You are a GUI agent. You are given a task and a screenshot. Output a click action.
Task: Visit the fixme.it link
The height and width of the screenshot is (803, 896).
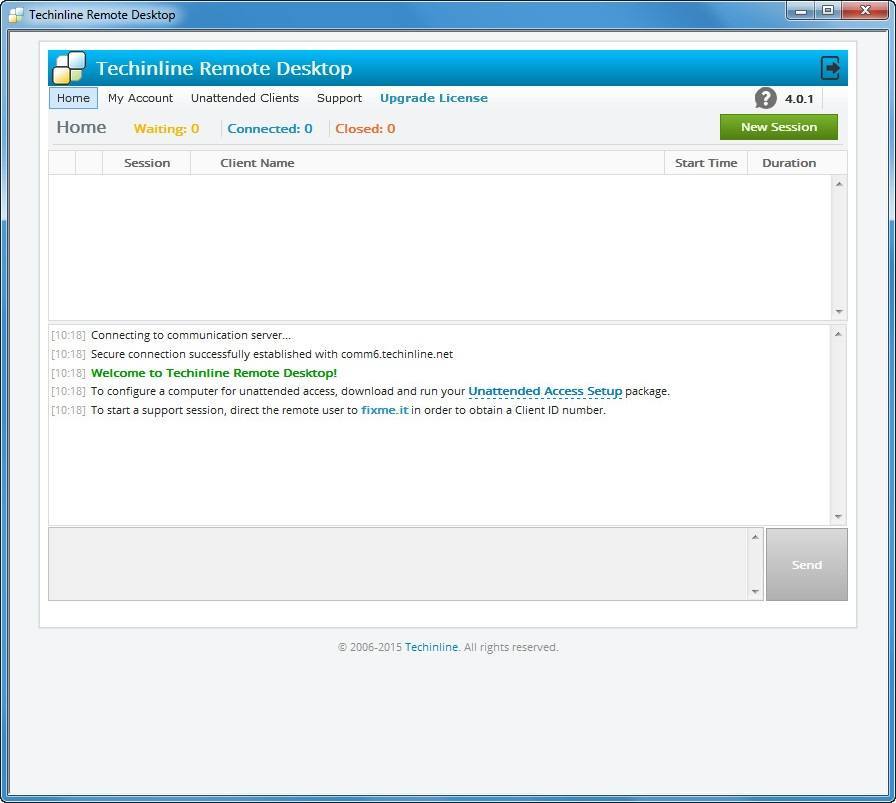[x=386, y=410]
